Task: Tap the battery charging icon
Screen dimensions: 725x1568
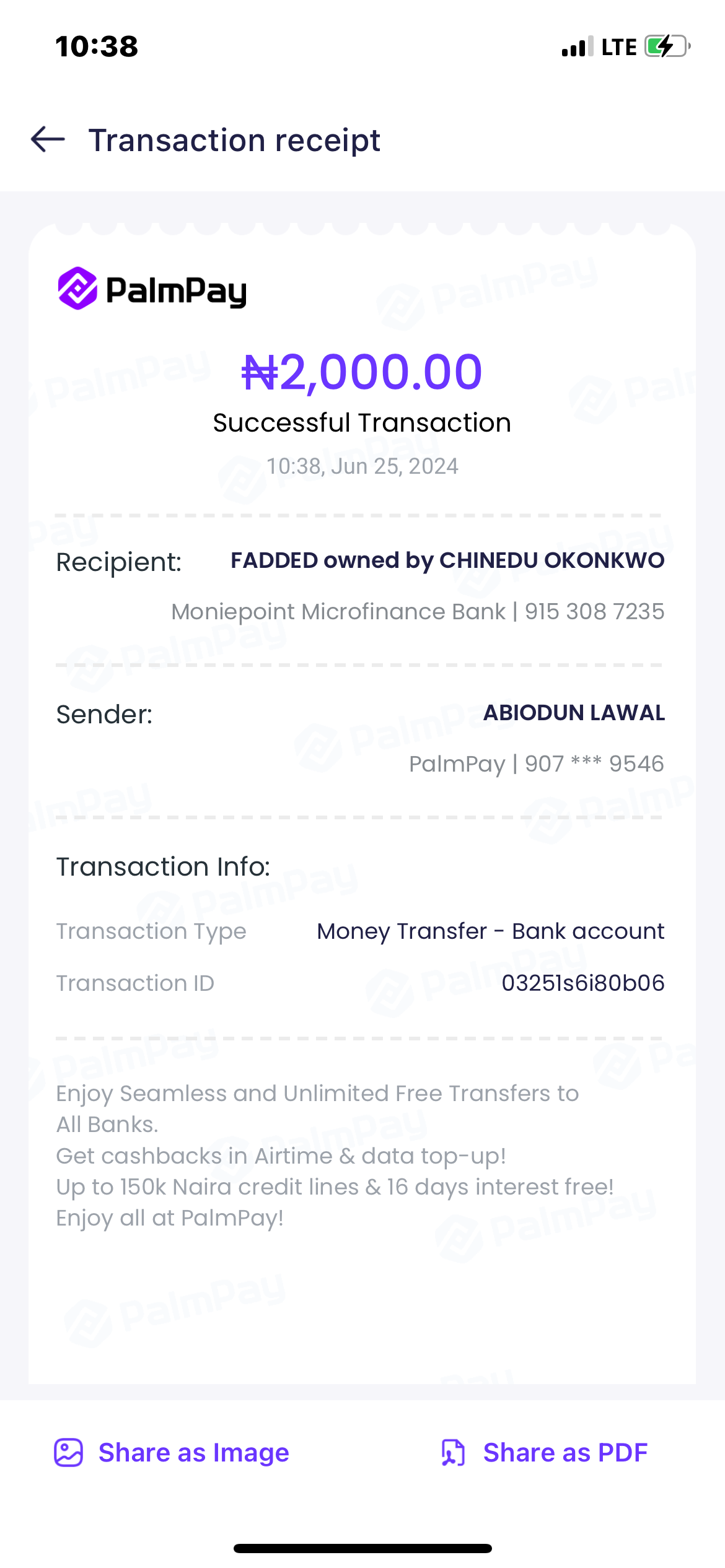Action: tap(667, 46)
